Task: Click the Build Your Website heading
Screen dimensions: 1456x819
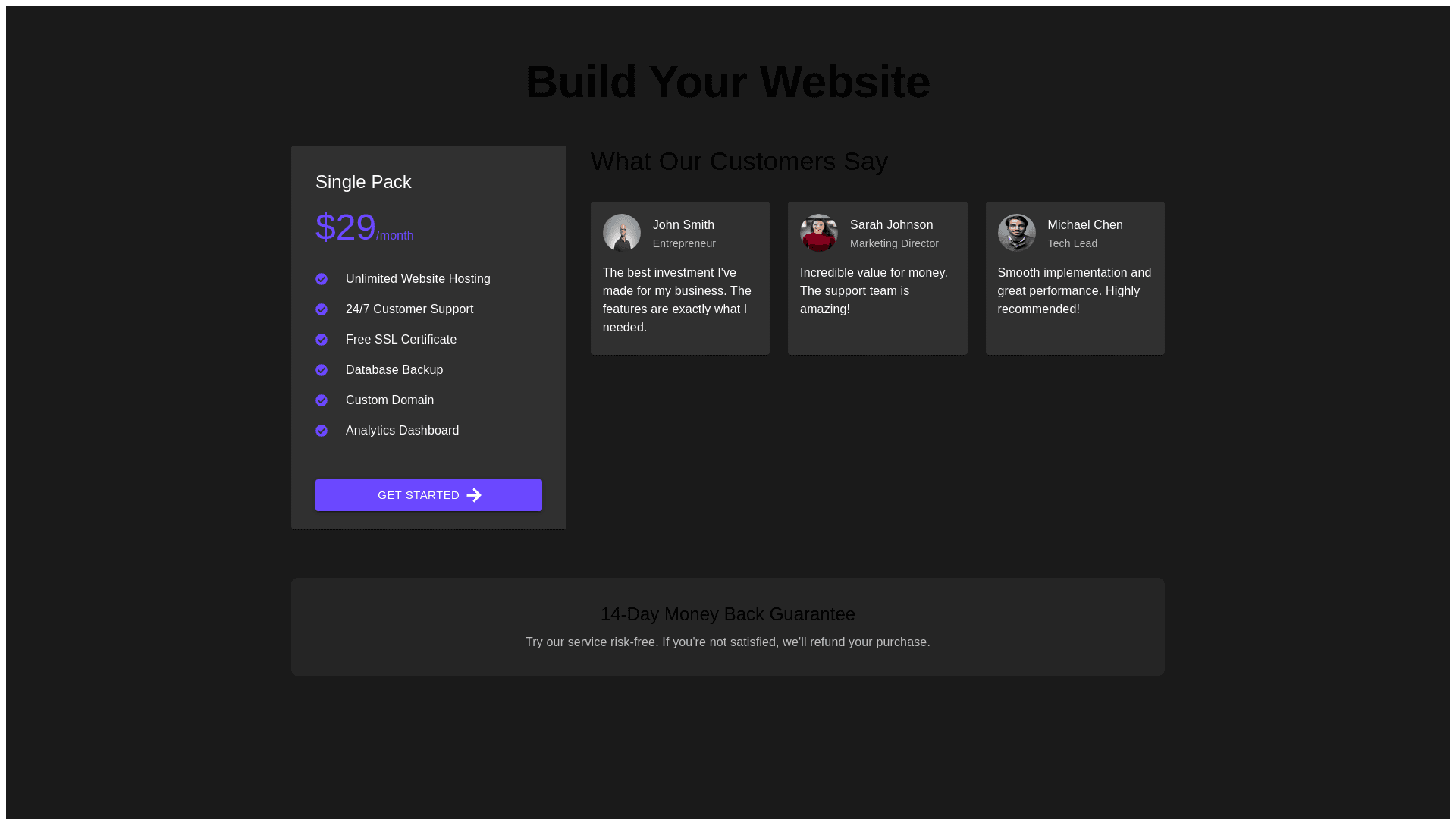Action: tap(727, 82)
